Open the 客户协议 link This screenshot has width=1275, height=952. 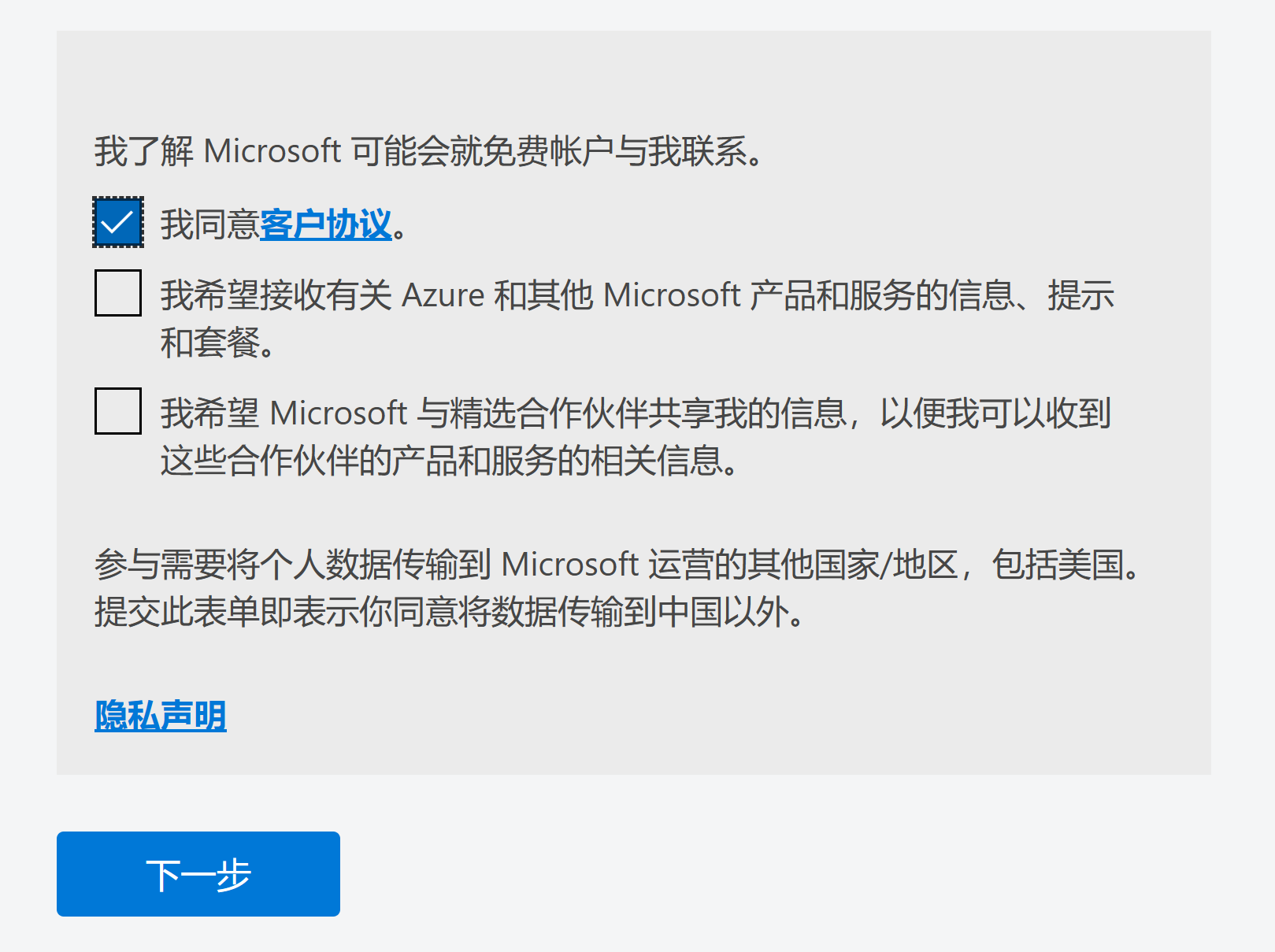point(325,225)
